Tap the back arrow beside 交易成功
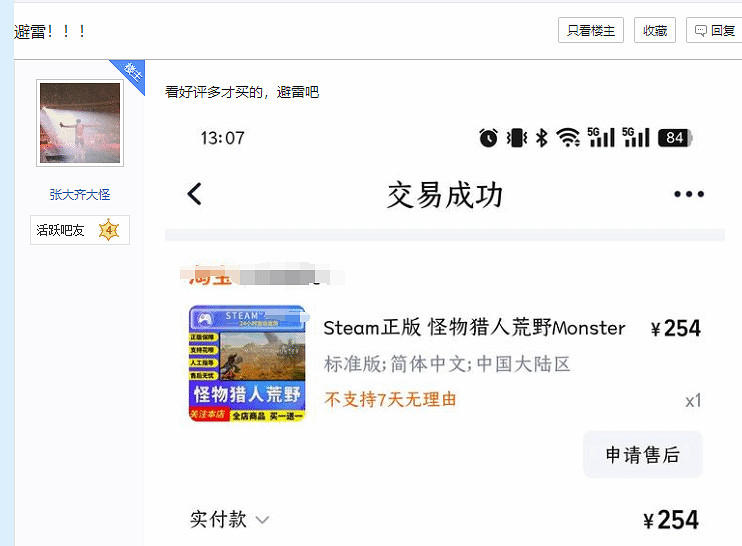 point(194,194)
